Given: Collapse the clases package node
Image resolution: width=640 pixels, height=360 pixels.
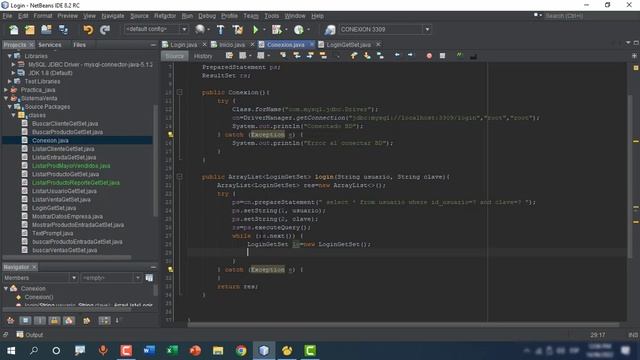Looking at the screenshot, I should (x=13, y=115).
